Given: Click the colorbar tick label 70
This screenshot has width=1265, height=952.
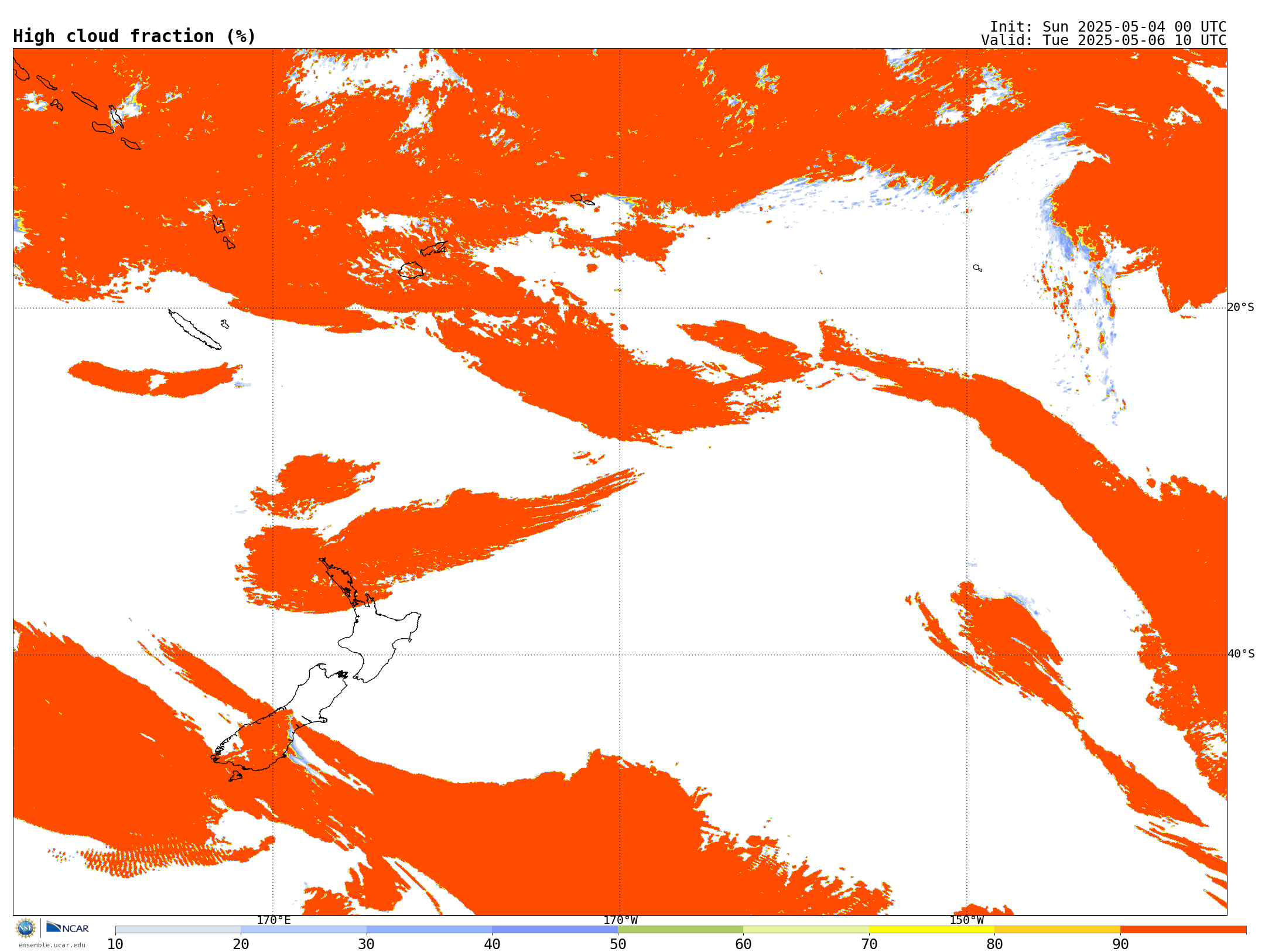Looking at the screenshot, I should pos(869,944).
